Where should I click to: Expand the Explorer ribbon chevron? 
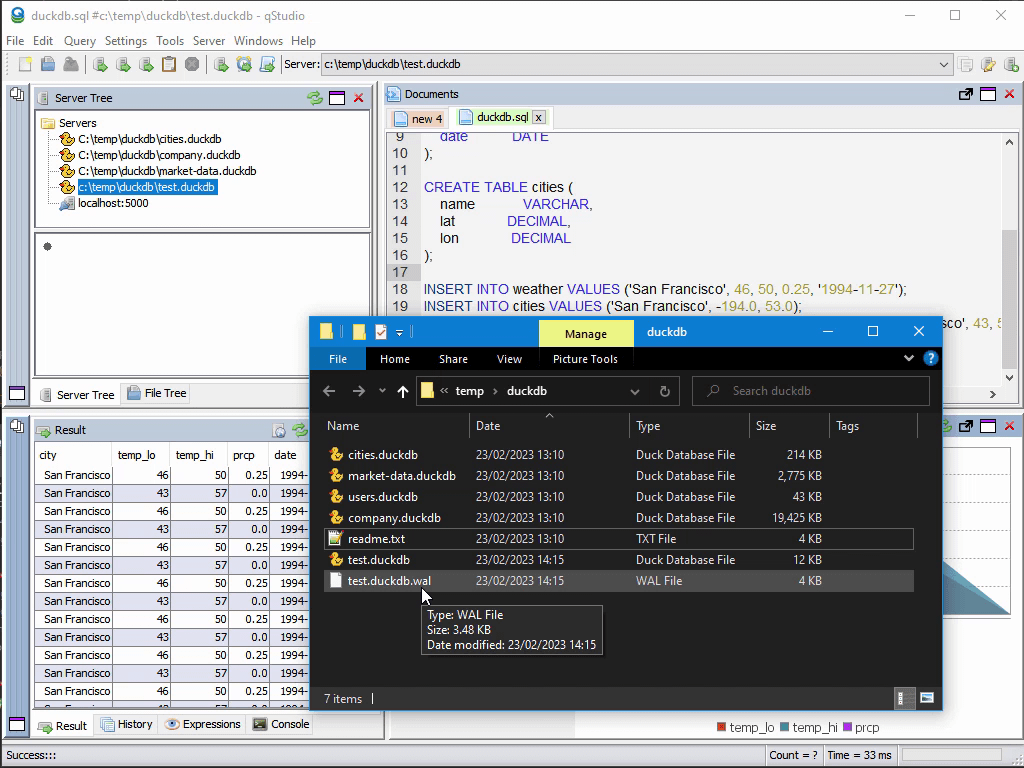point(908,358)
